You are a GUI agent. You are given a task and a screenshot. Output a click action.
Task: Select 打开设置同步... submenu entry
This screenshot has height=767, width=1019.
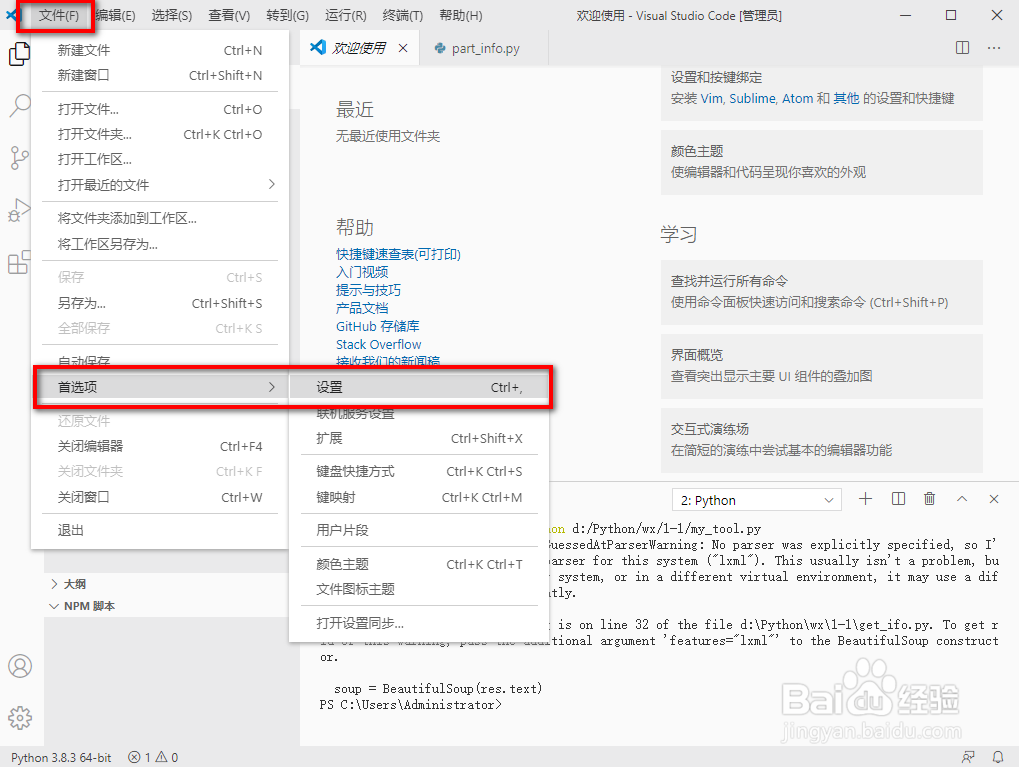(419, 623)
